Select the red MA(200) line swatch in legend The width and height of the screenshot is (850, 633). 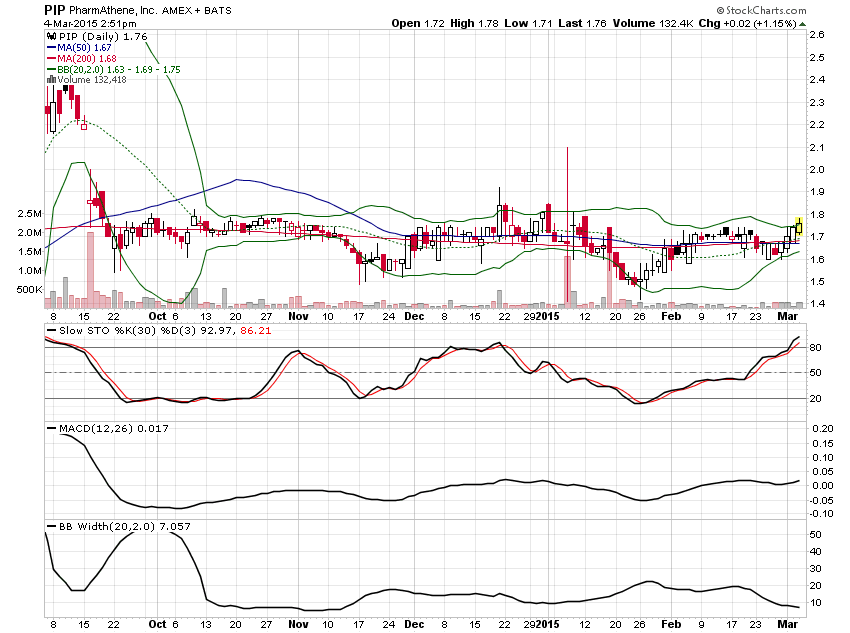[51, 59]
